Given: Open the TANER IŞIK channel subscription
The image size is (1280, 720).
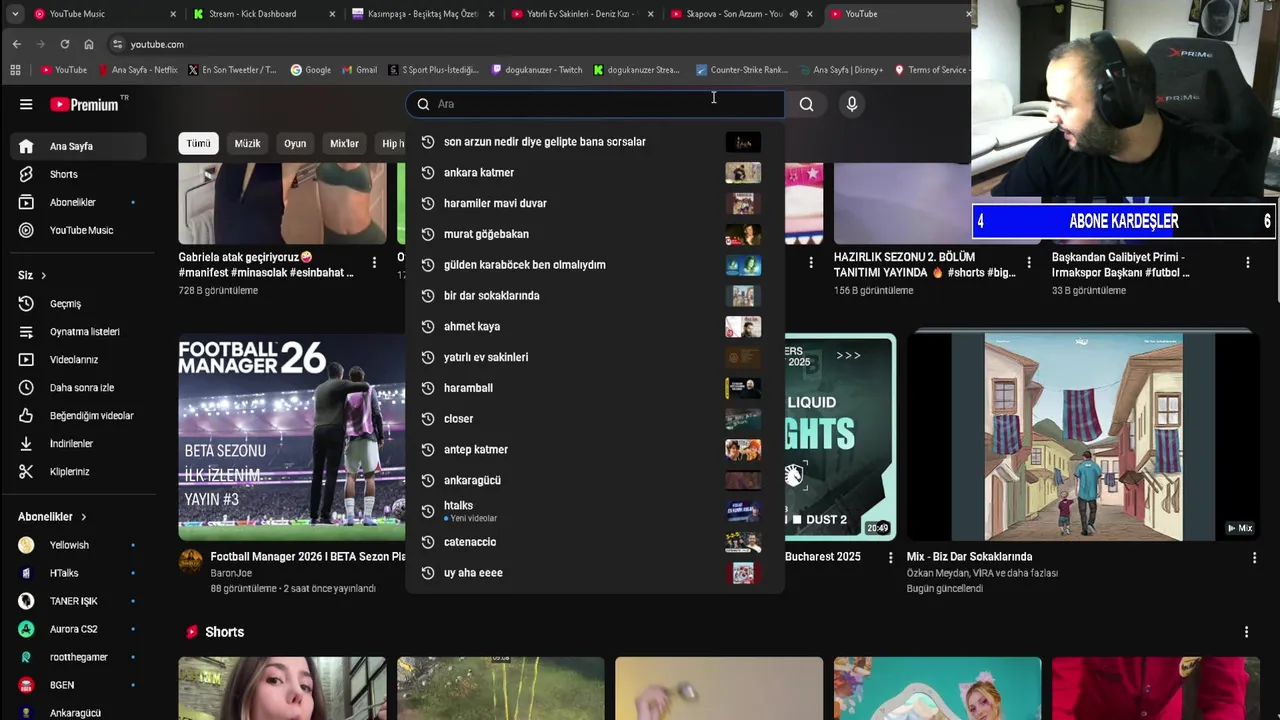Looking at the screenshot, I should [x=78, y=601].
